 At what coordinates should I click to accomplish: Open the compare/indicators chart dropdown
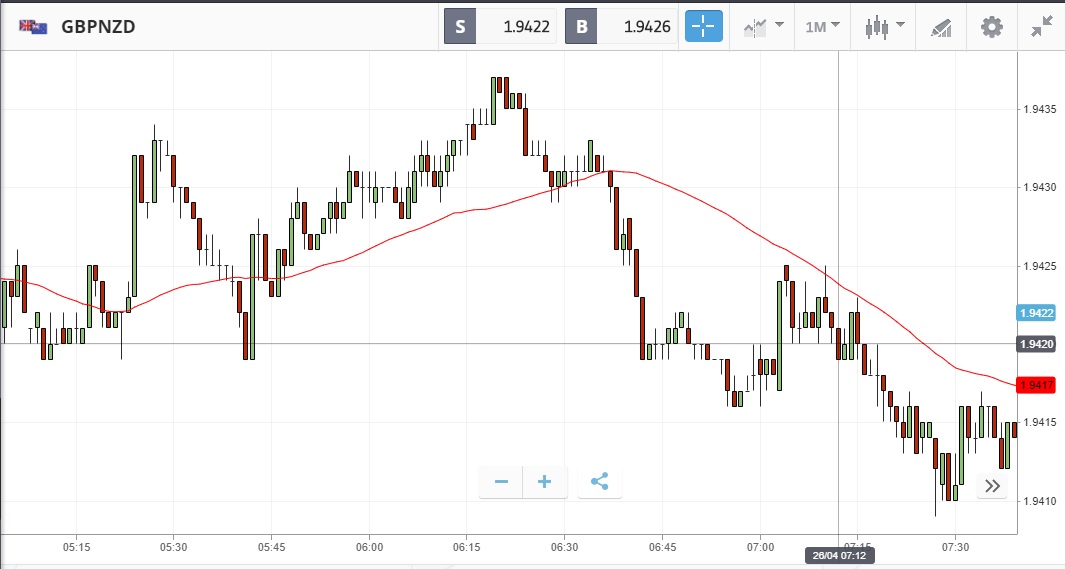click(763, 27)
